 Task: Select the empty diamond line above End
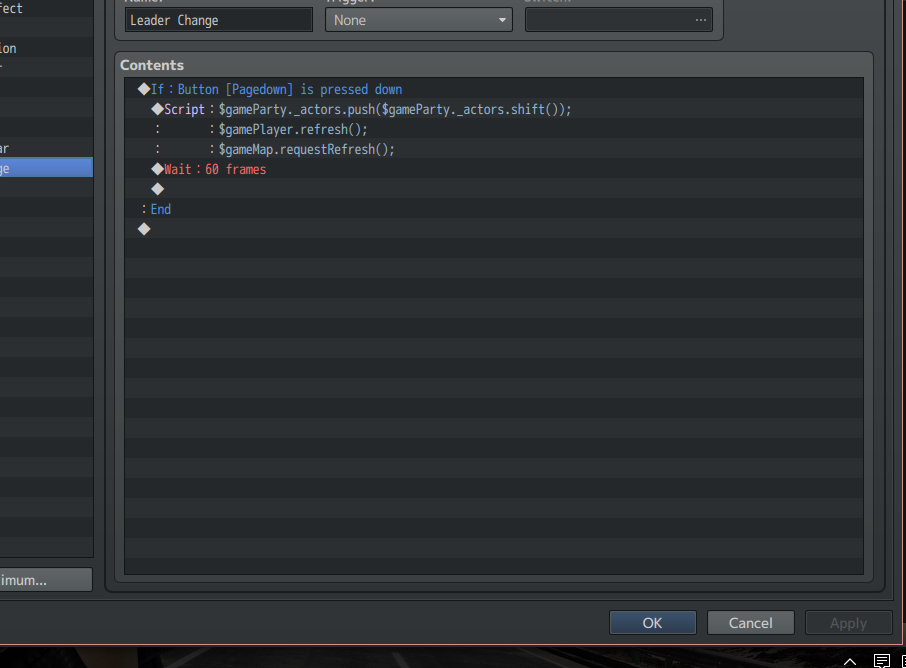[157, 189]
